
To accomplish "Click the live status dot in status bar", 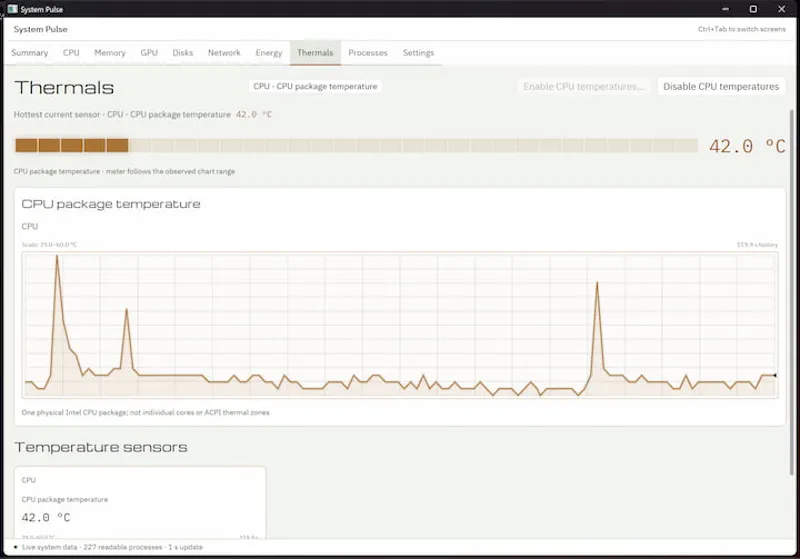I will tap(16, 547).
